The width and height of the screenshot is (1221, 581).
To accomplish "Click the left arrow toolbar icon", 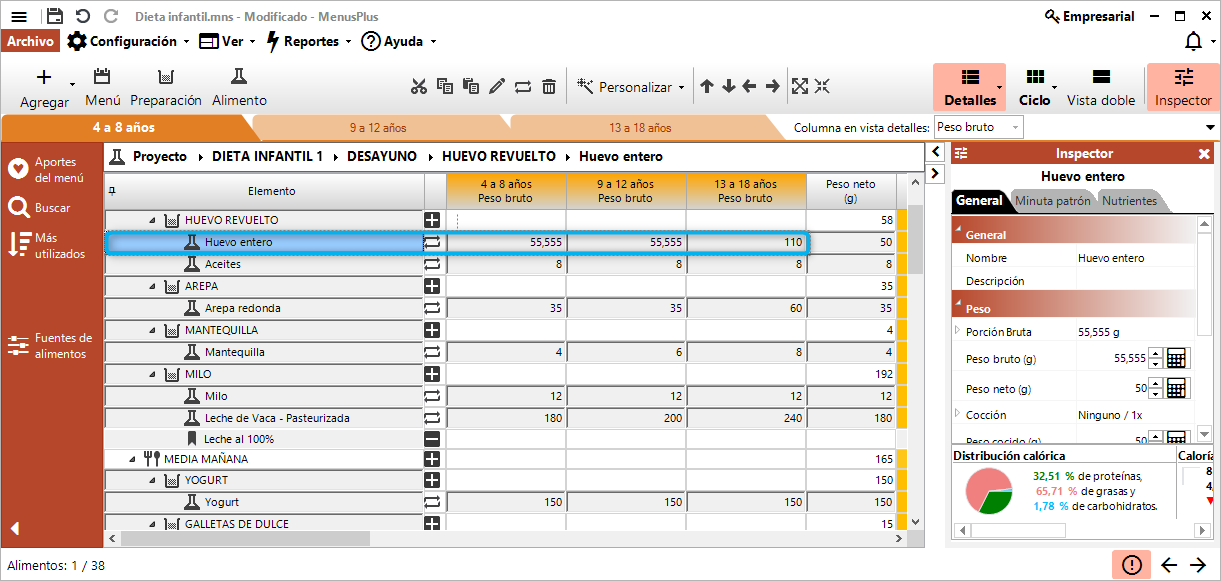I will click(750, 86).
